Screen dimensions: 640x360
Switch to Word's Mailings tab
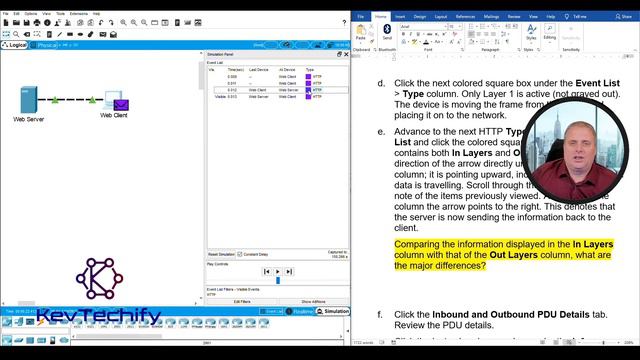point(491,17)
